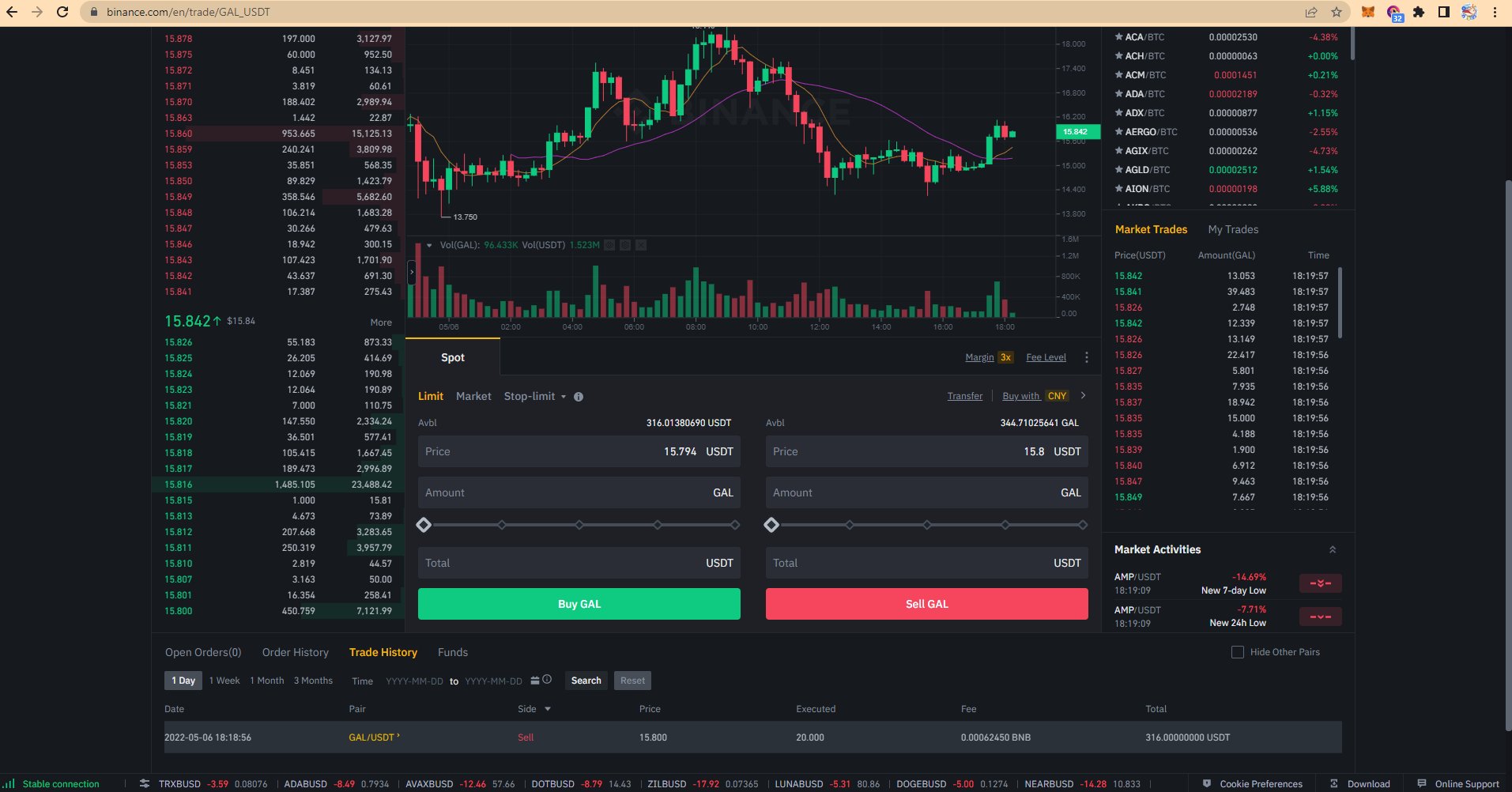This screenshot has height=792, width=1512.
Task: Open MetaMask fox extension
Action: click(x=1368, y=12)
